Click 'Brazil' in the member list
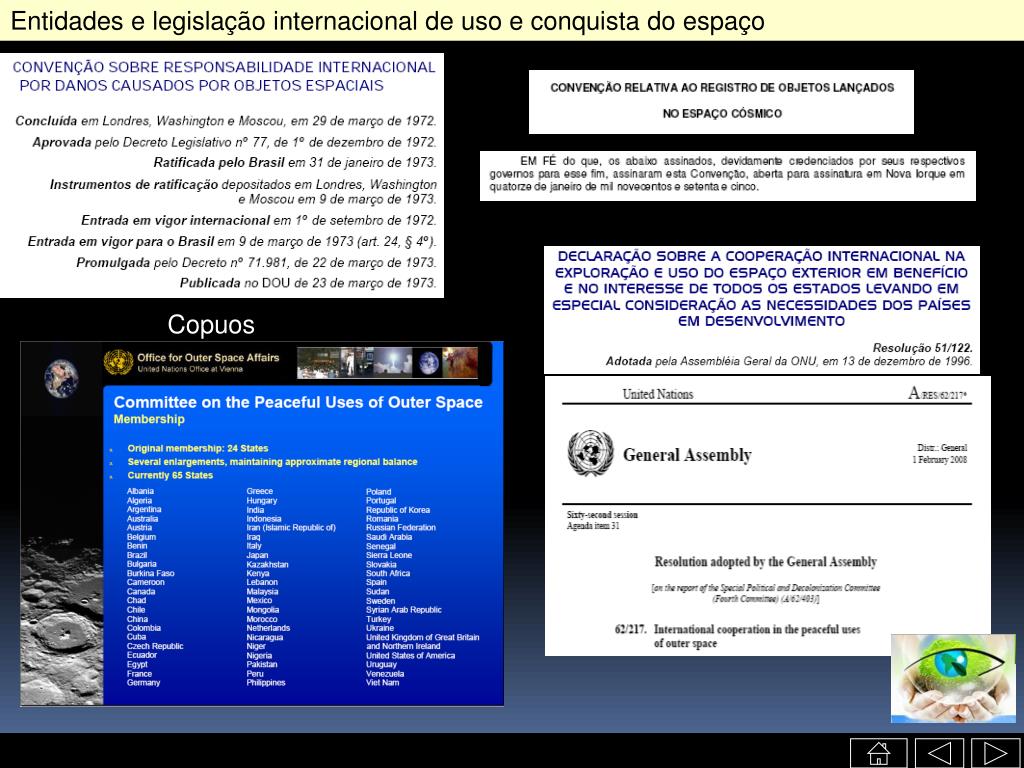Screen dimensions: 1024x768 [x=136, y=555]
